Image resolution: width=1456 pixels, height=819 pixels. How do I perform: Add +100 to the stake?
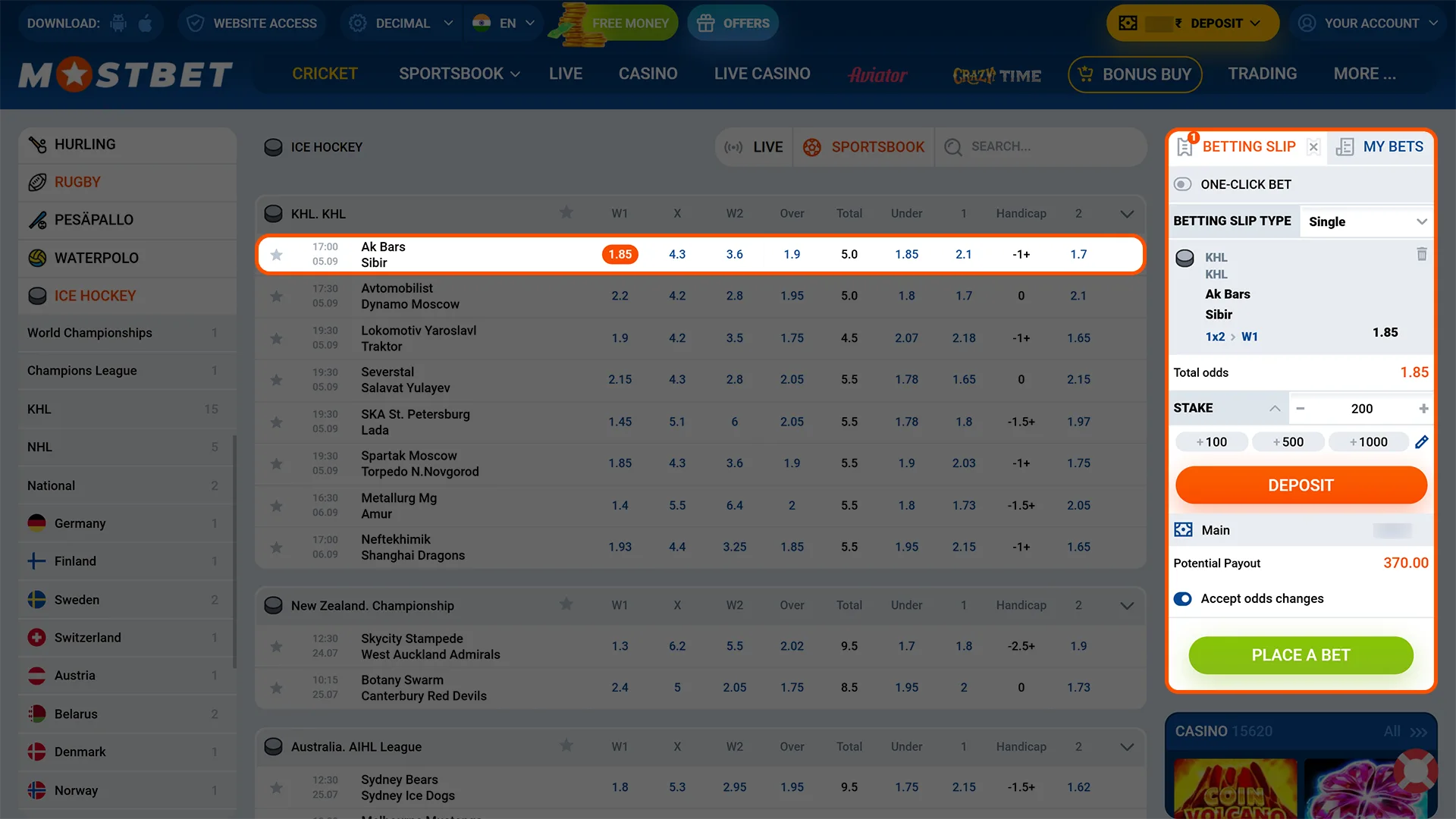click(1211, 442)
